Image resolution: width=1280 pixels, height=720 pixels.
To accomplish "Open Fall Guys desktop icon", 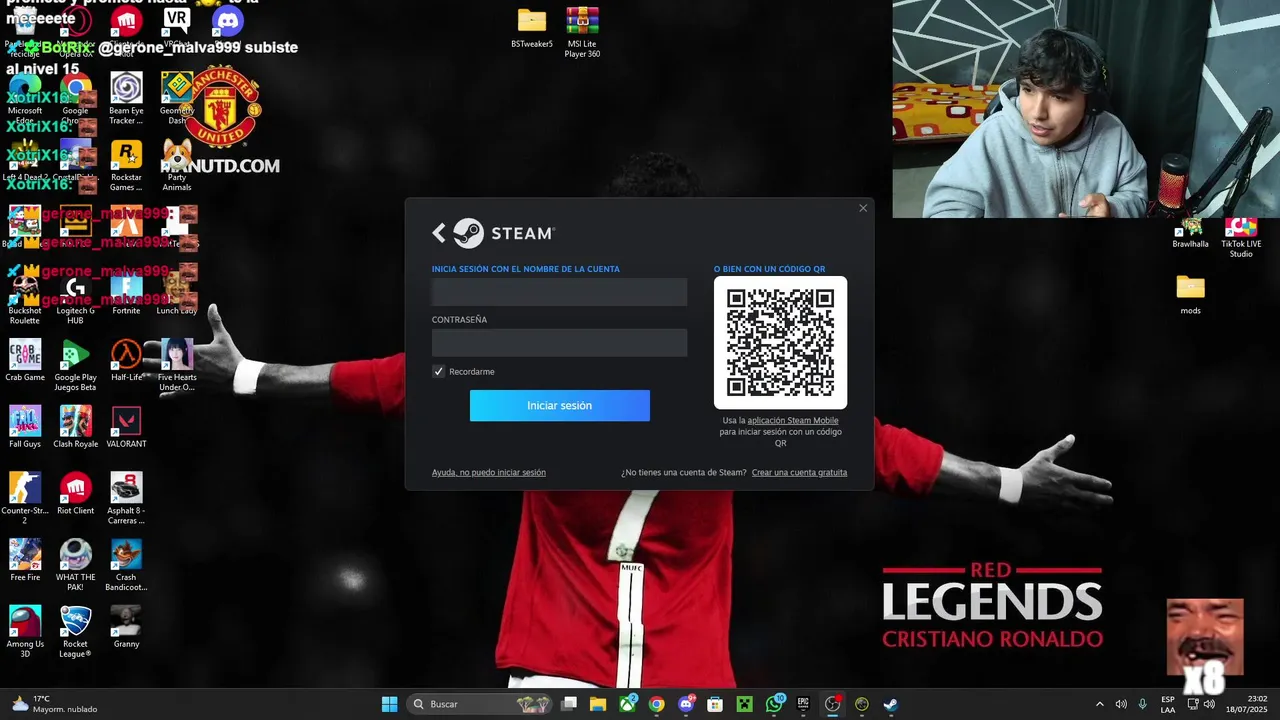I will tap(25, 427).
